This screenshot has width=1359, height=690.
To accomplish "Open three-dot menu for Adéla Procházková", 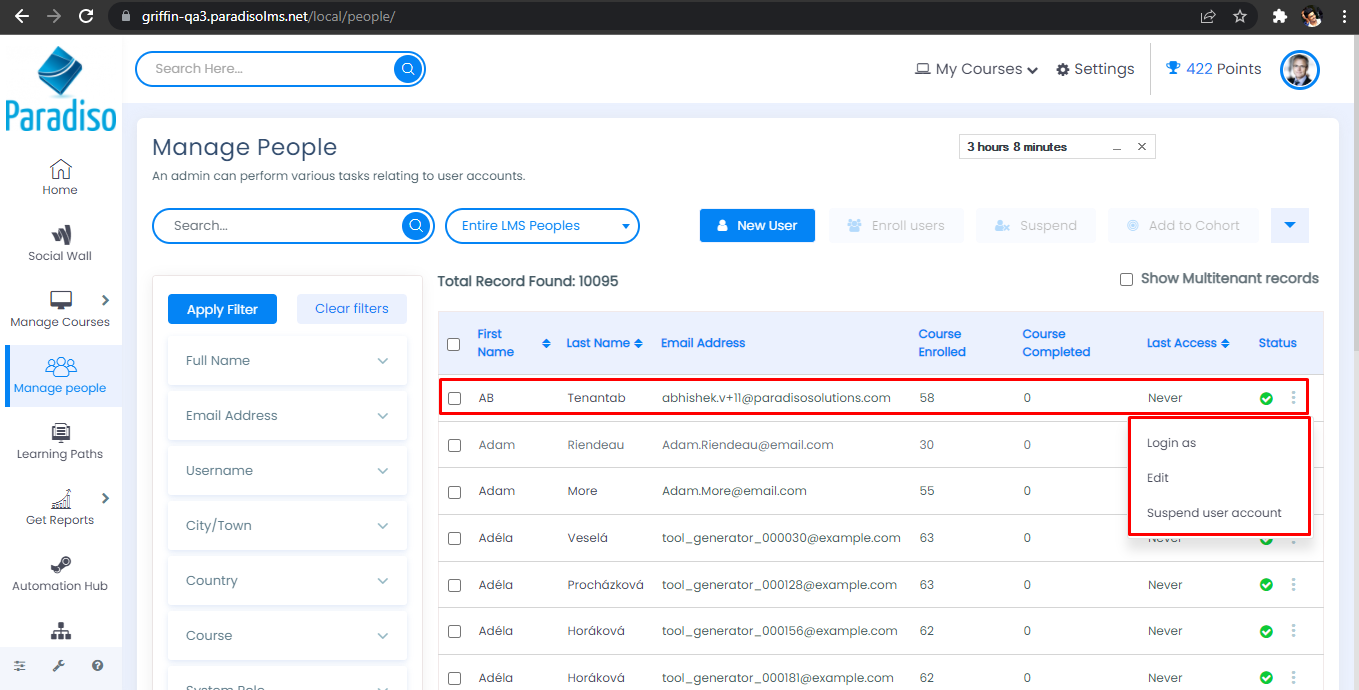I will point(1293,584).
